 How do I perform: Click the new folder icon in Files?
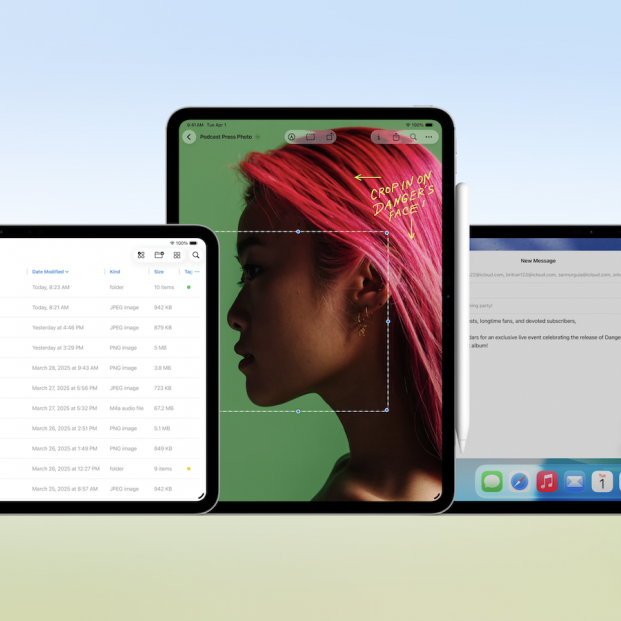(x=159, y=255)
